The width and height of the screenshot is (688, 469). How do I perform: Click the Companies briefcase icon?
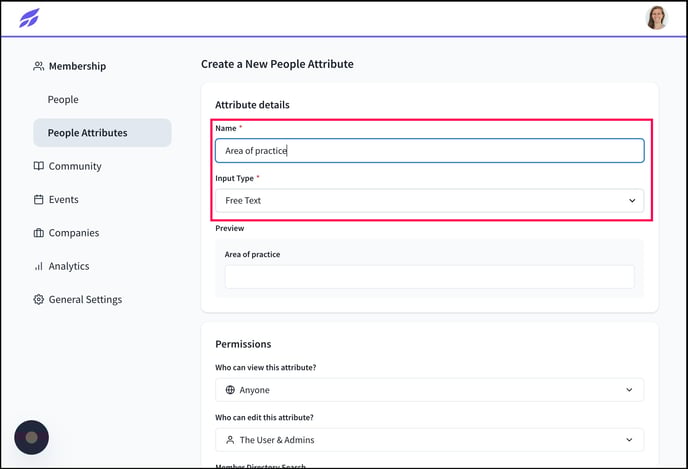39,233
